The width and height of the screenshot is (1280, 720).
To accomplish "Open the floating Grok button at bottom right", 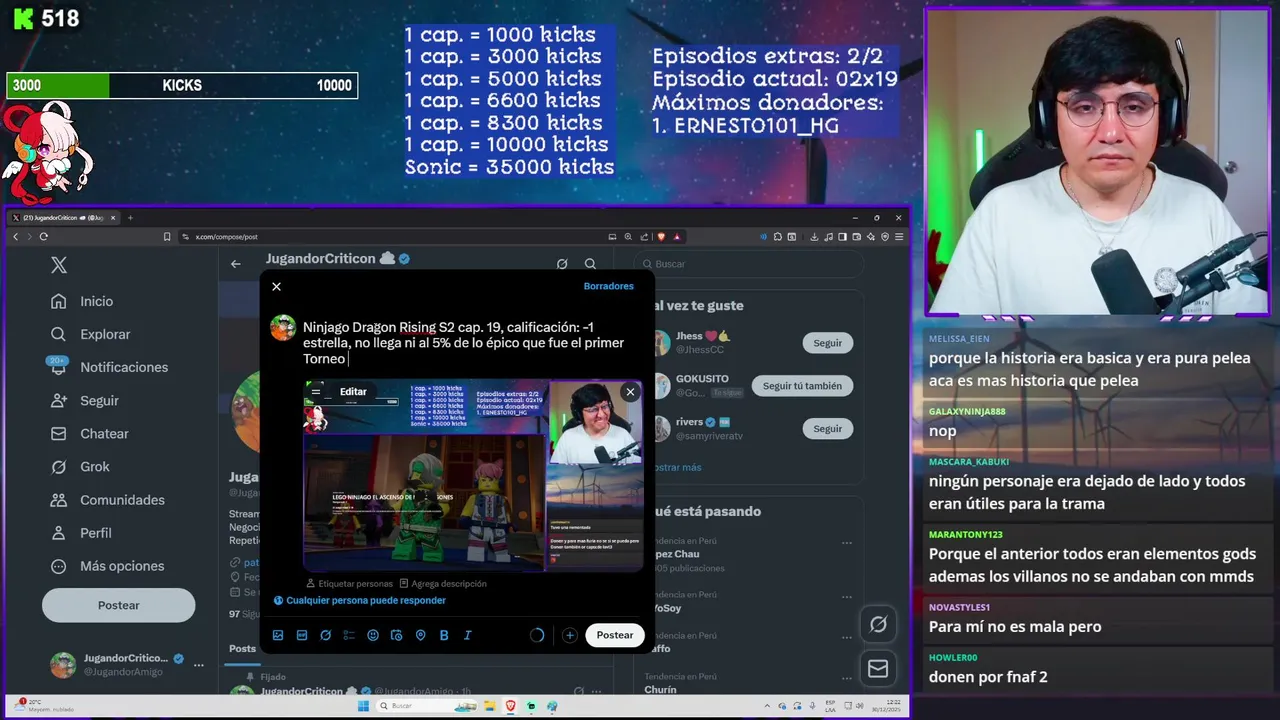I will [x=878, y=624].
